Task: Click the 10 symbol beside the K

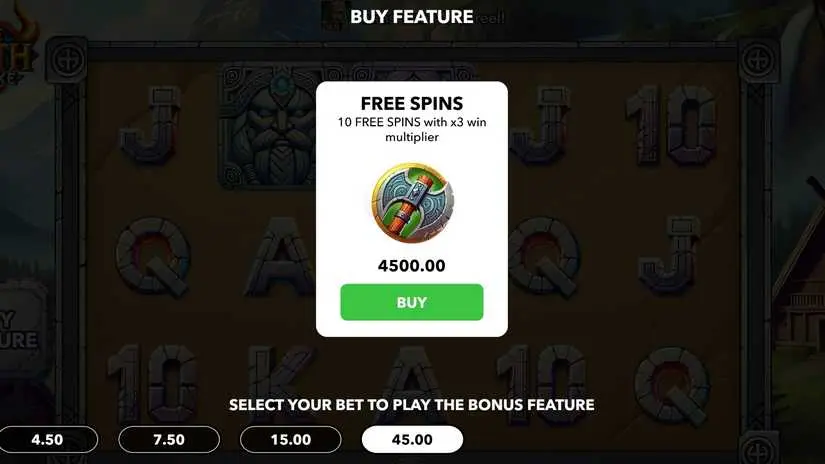Action: (x=153, y=383)
